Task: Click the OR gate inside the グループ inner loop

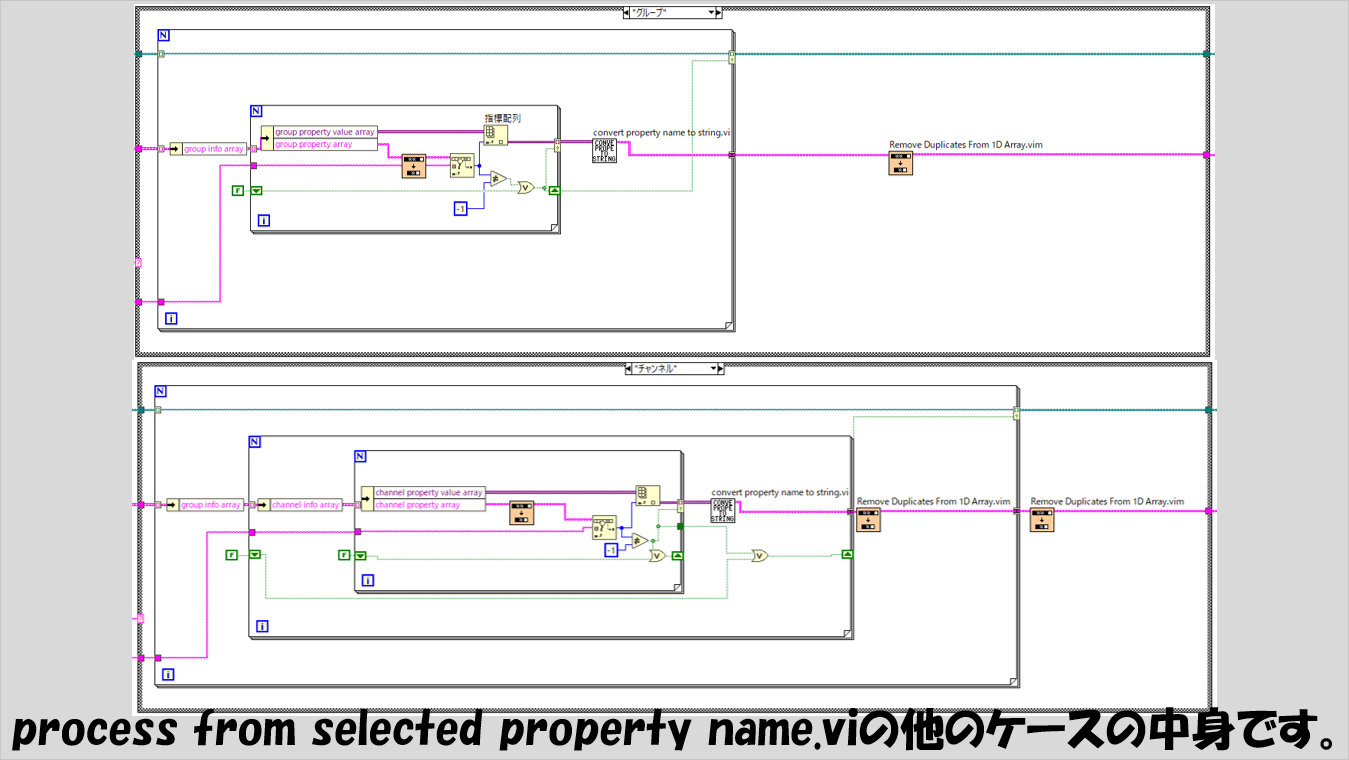Action: [525, 187]
